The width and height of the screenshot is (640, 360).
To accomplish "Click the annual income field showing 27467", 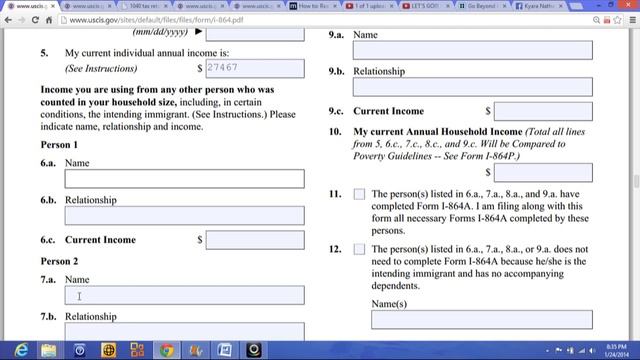I will coord(255,68).
